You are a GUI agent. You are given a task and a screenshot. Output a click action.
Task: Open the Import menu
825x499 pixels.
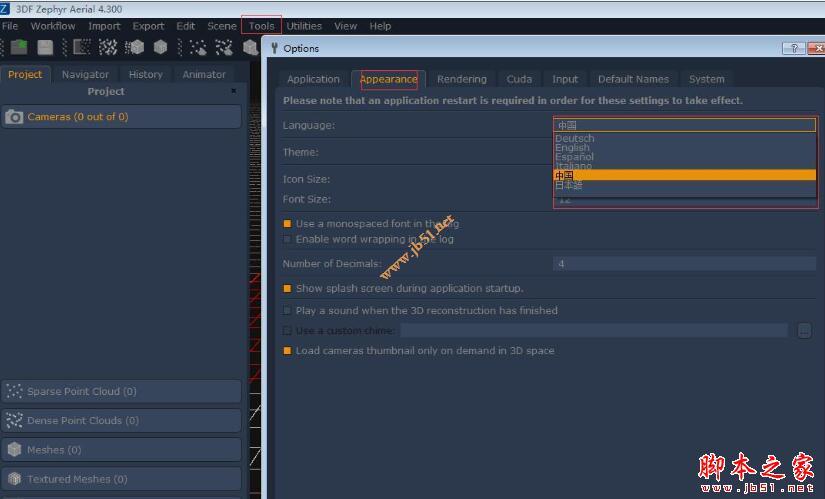coord(104,26)
